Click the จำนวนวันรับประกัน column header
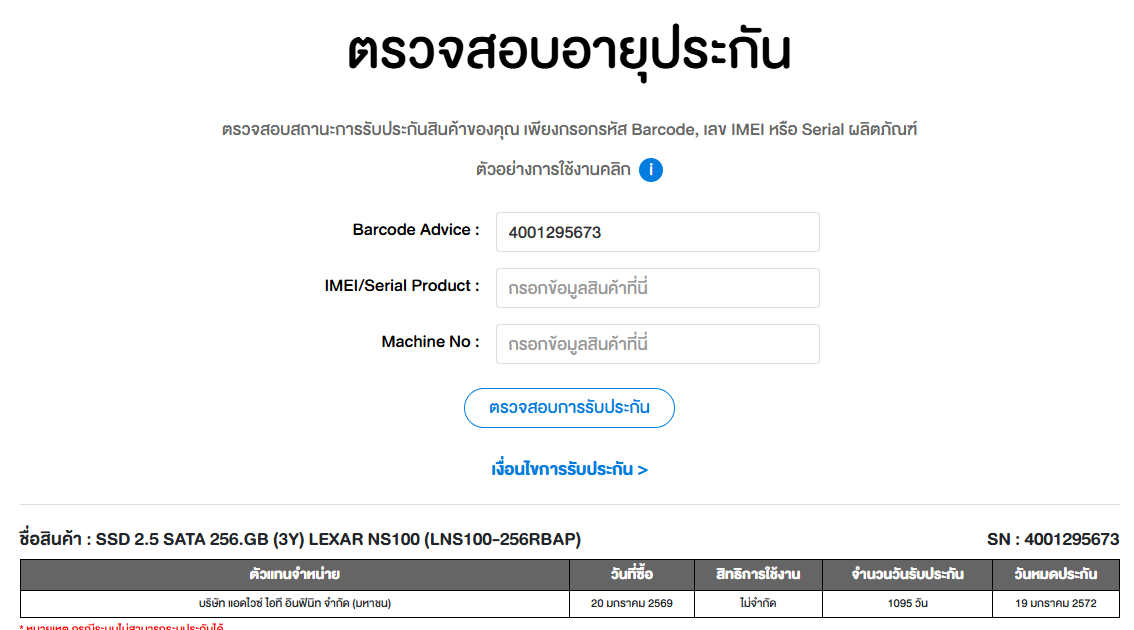1134x630 pixels. 907,575
